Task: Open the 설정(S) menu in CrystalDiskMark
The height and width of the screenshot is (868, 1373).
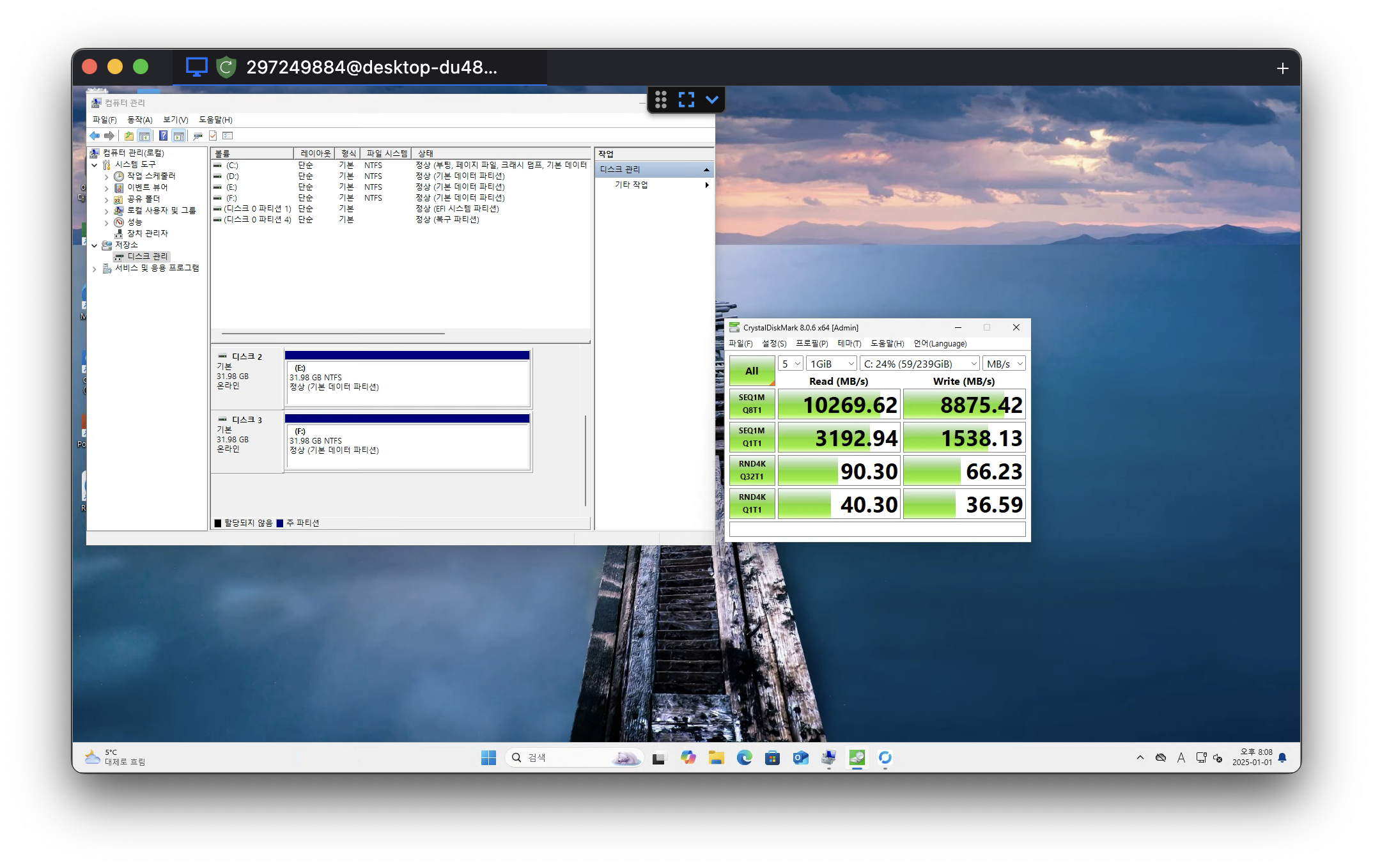Action: pos(773,344)
